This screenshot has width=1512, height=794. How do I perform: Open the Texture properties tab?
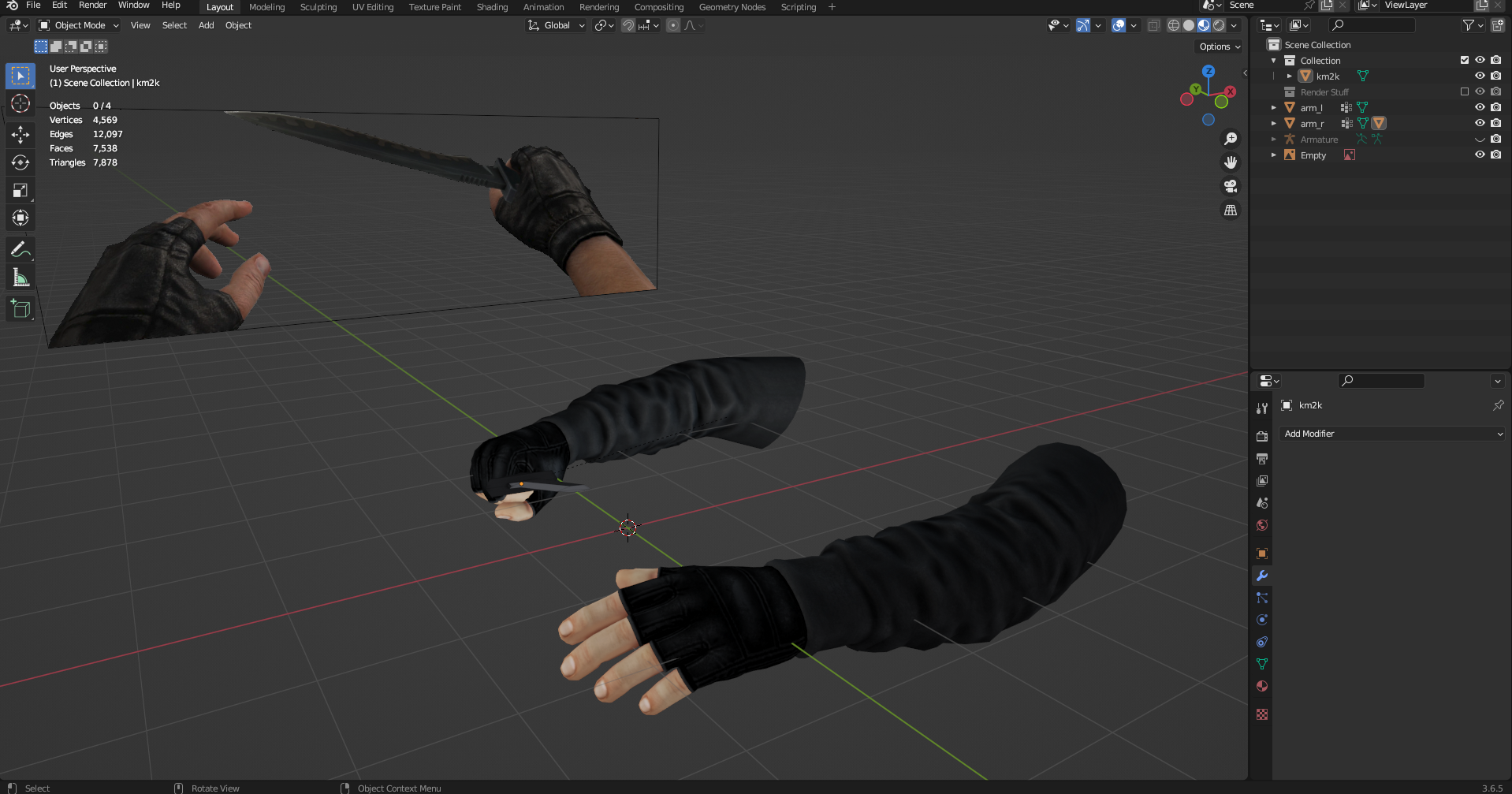[x=1262, y=714]
